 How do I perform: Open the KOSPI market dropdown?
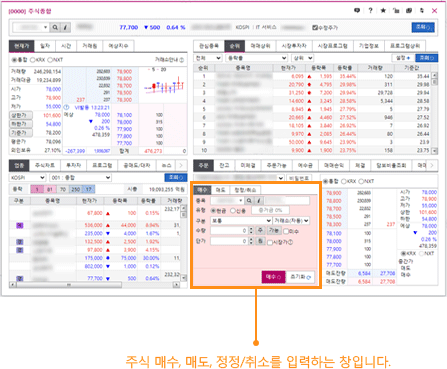[x=27, y=178]
